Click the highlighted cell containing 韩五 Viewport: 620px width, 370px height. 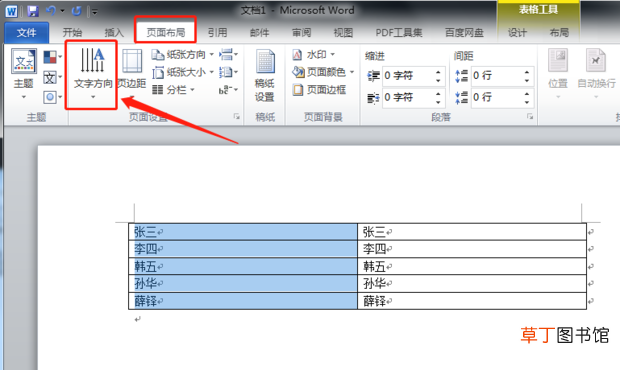(243, 266)
